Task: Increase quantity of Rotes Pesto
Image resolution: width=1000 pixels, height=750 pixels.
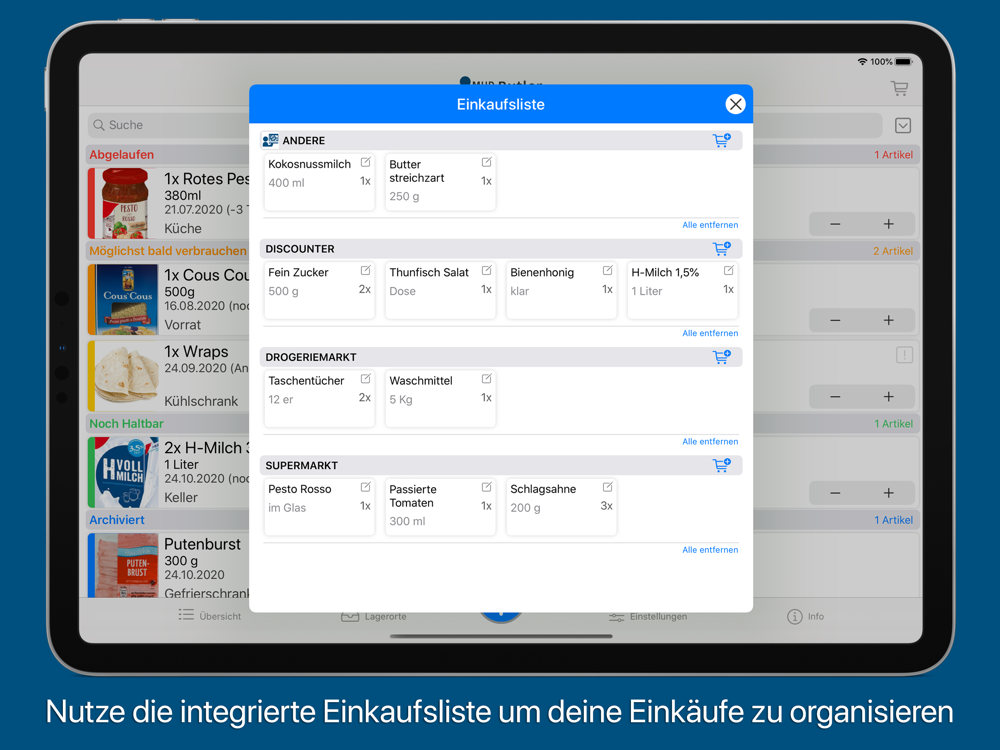Action: 888,224
